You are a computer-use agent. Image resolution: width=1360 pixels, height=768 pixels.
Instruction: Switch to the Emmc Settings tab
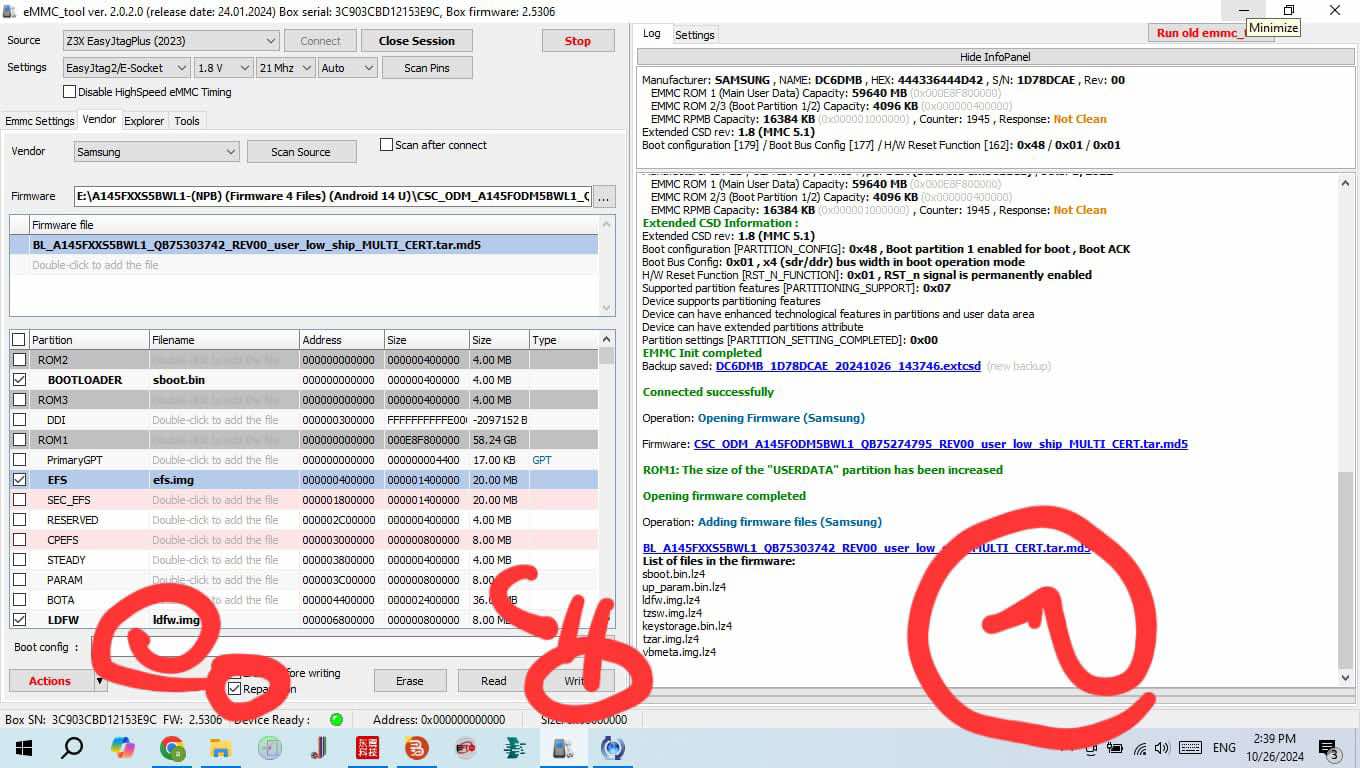pos(40,121)
